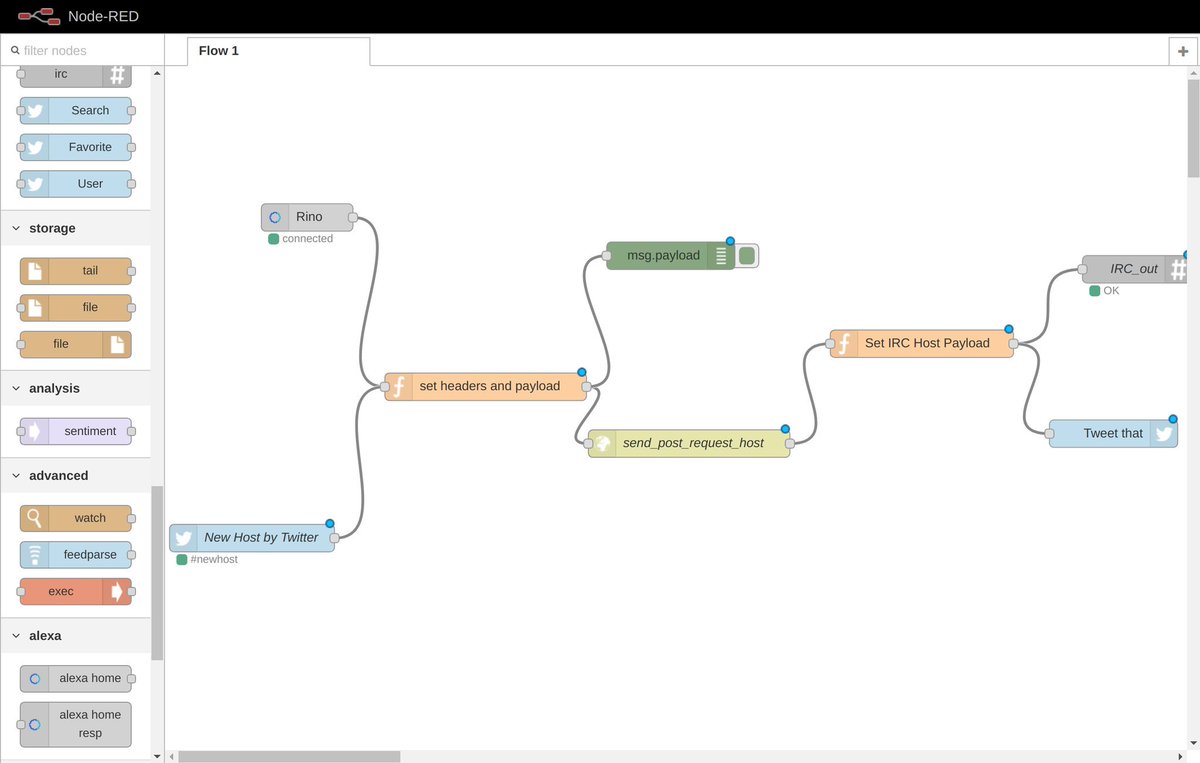Click the palette vertical scrollbar thumb
The height and width of the screenshot is (763, 1200).
(157, 573)
